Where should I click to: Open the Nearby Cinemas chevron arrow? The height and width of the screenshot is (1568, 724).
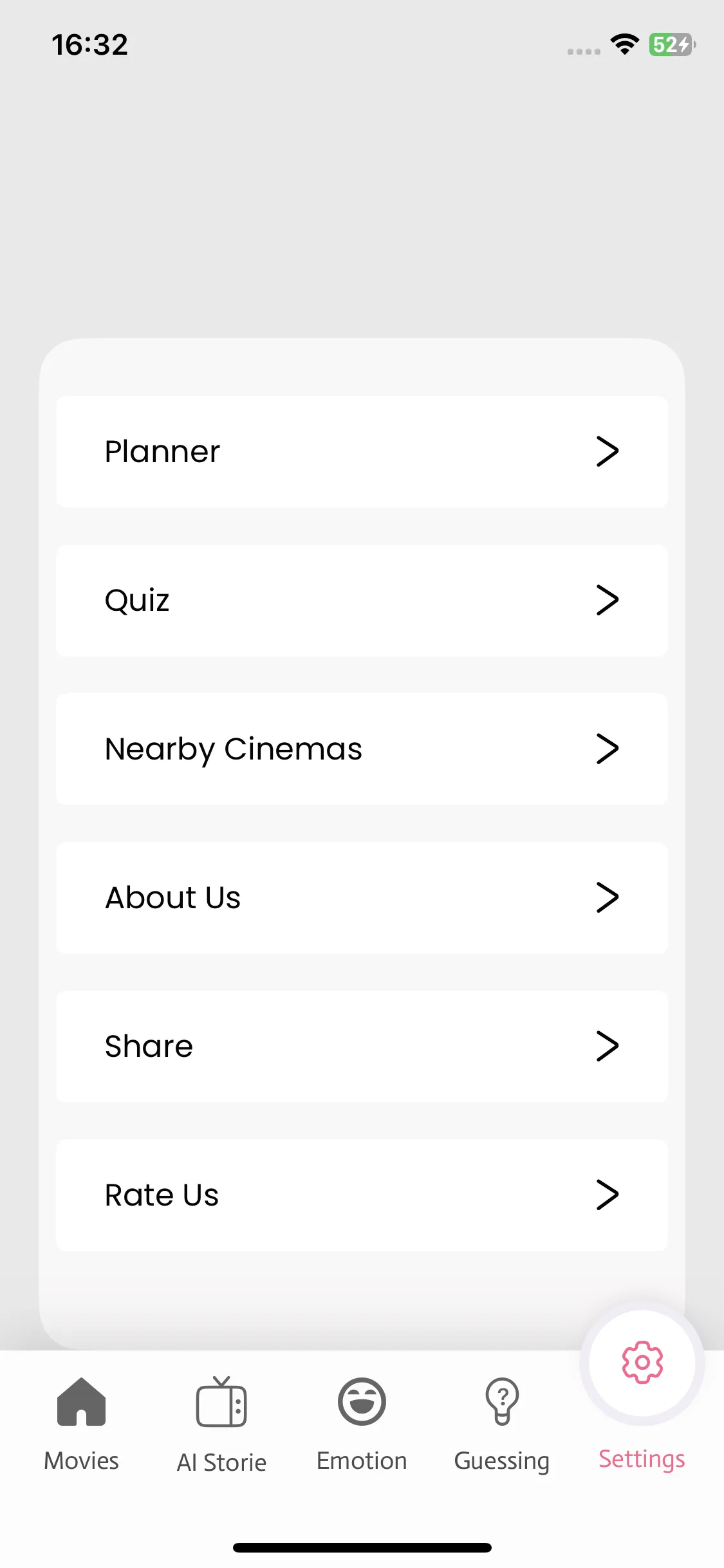tap(607, 749)
